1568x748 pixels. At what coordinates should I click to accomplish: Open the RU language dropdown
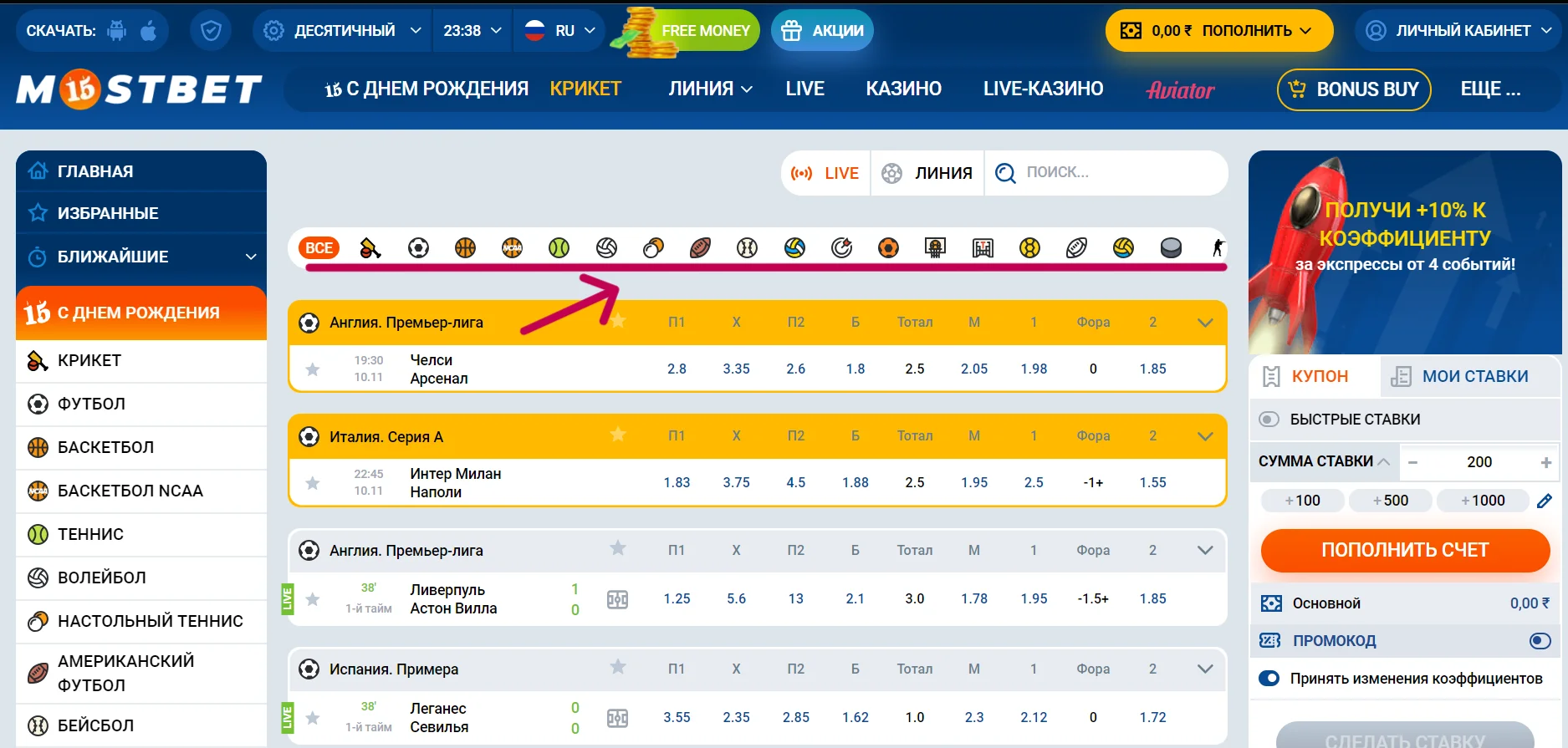[x=559, y=31]
